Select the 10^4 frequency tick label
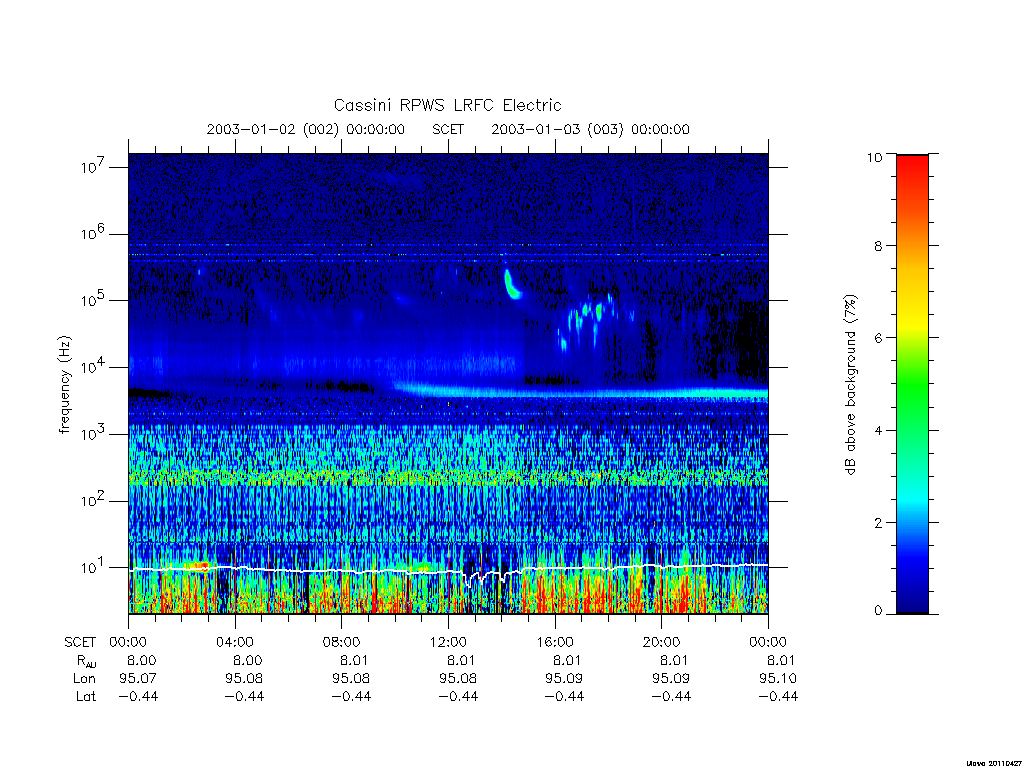Viewport: 1024px width, 768px height. [x=93, y=367]
